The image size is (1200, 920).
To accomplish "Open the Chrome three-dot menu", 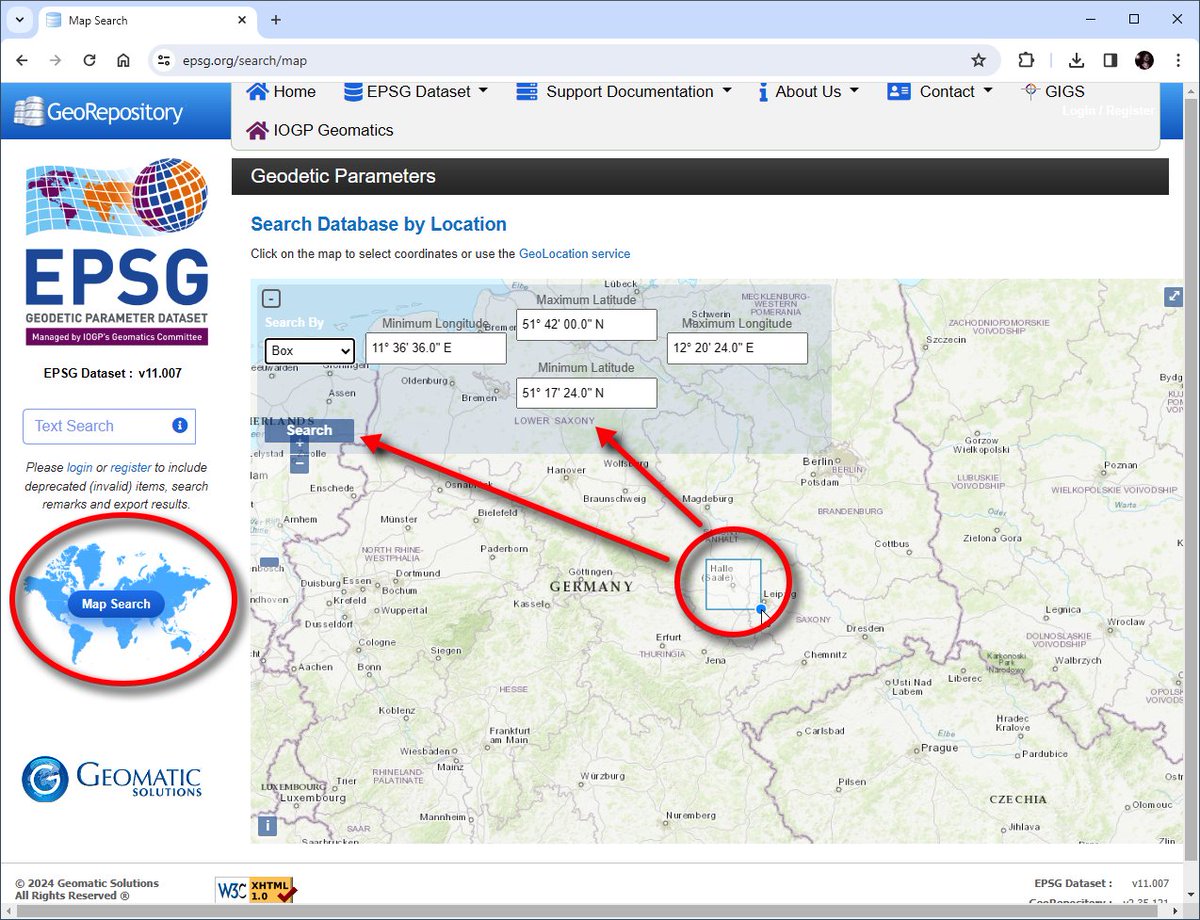I will coord(1177,60).
